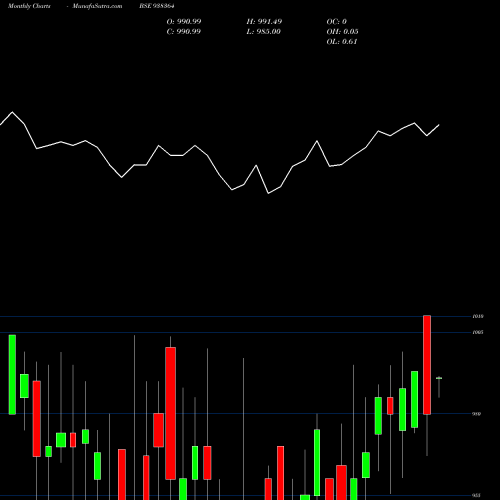Click the '955' price axis label
The image size is (500, 500).
pyautogui.click(x=476, y=495)
